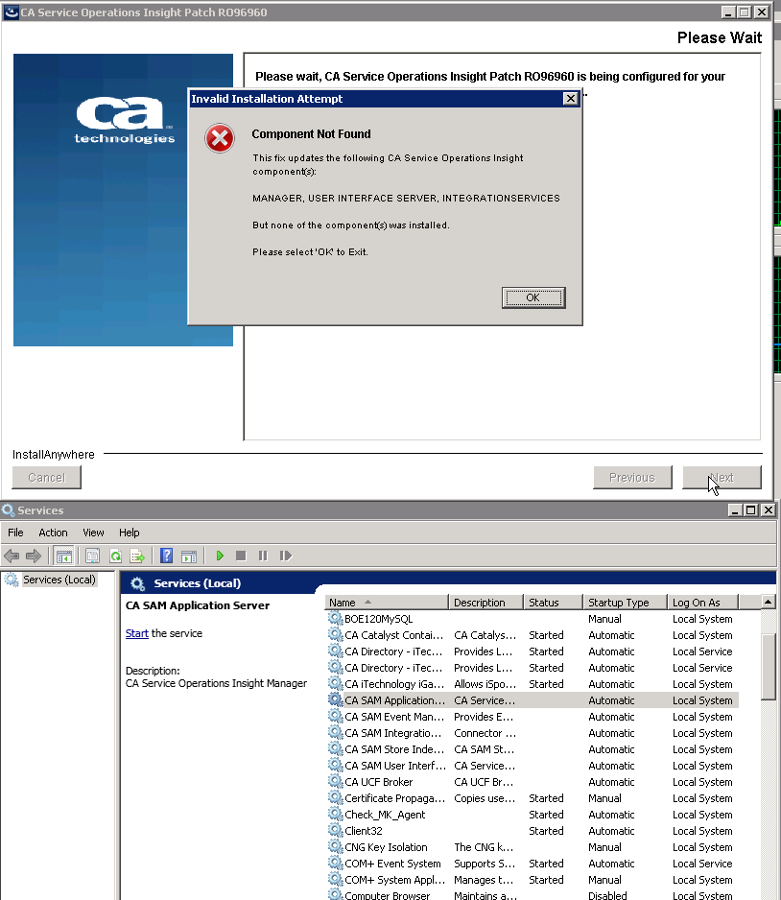Click the gear icon next to CA UCF Broker
This screenshot has height=900, width=781.
[x=335, y=781]
